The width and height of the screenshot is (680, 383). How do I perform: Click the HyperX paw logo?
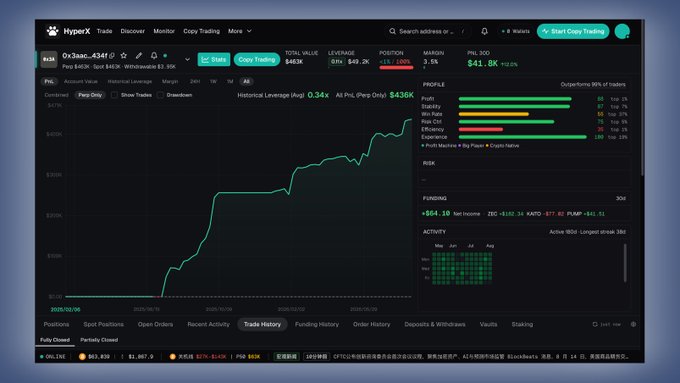[52, 31]
